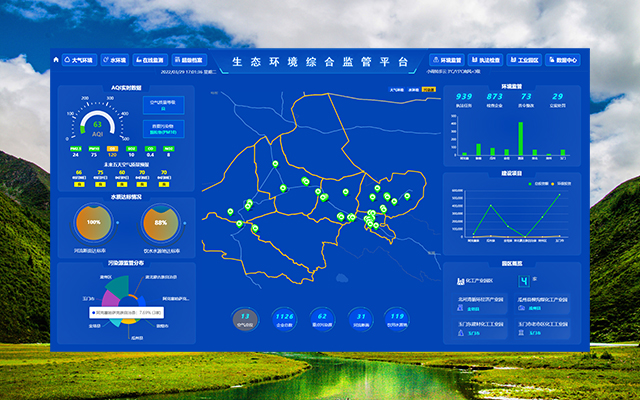Click the 空气站点 circle counter showing 13
This screenshot has width=640, height=400.
245,318
